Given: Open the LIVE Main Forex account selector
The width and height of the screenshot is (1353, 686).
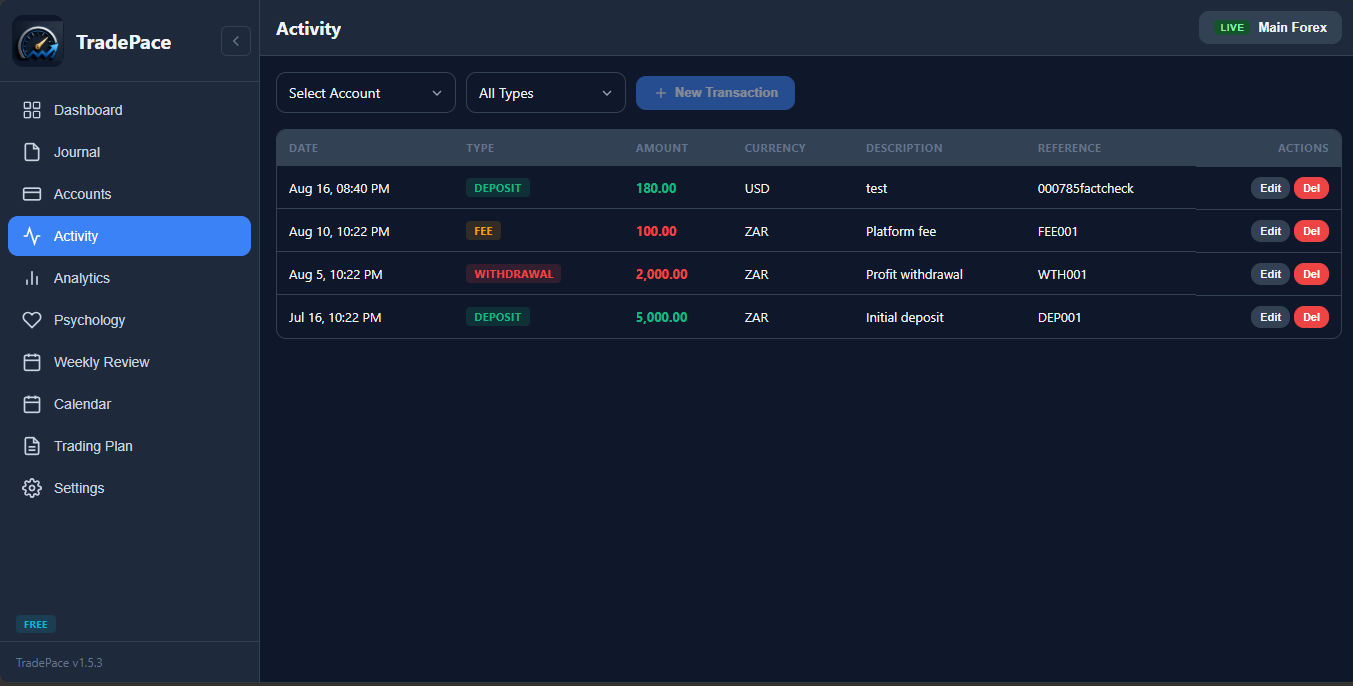Looking at the screenshot, I should coord(1270,27).
